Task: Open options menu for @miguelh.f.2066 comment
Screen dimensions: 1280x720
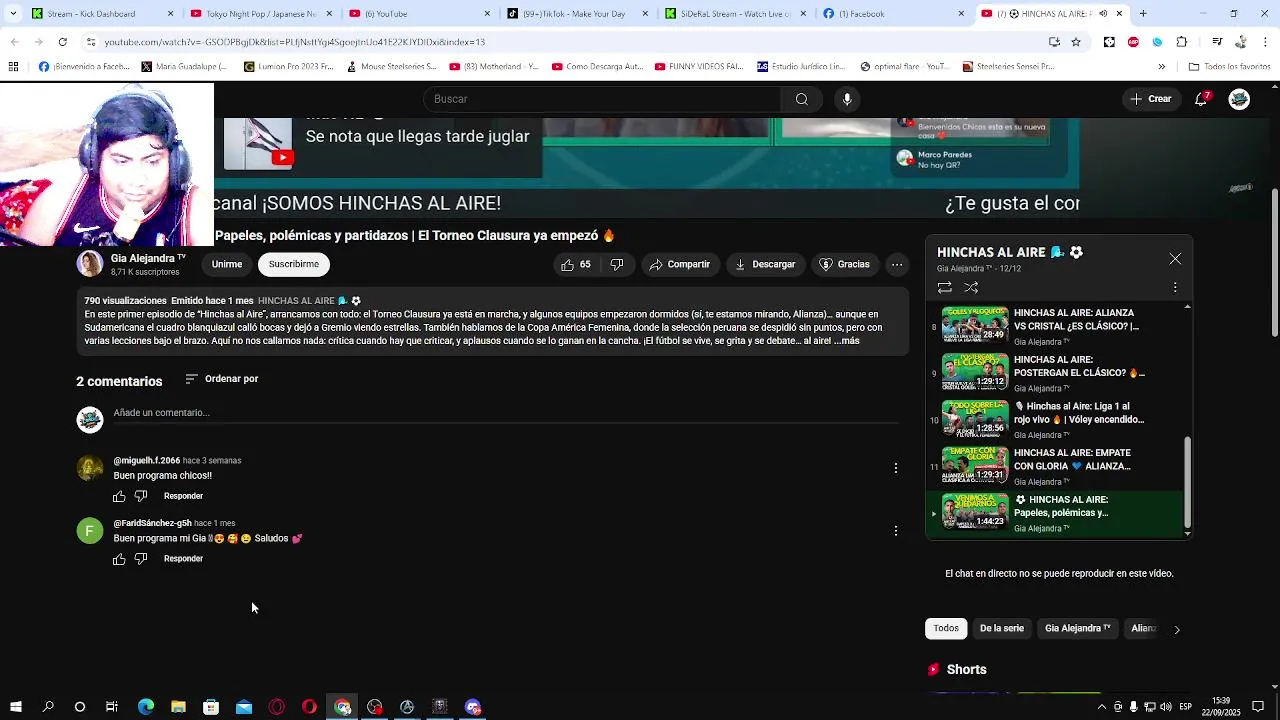Action: pyautogui.click(x=896, y=468)
